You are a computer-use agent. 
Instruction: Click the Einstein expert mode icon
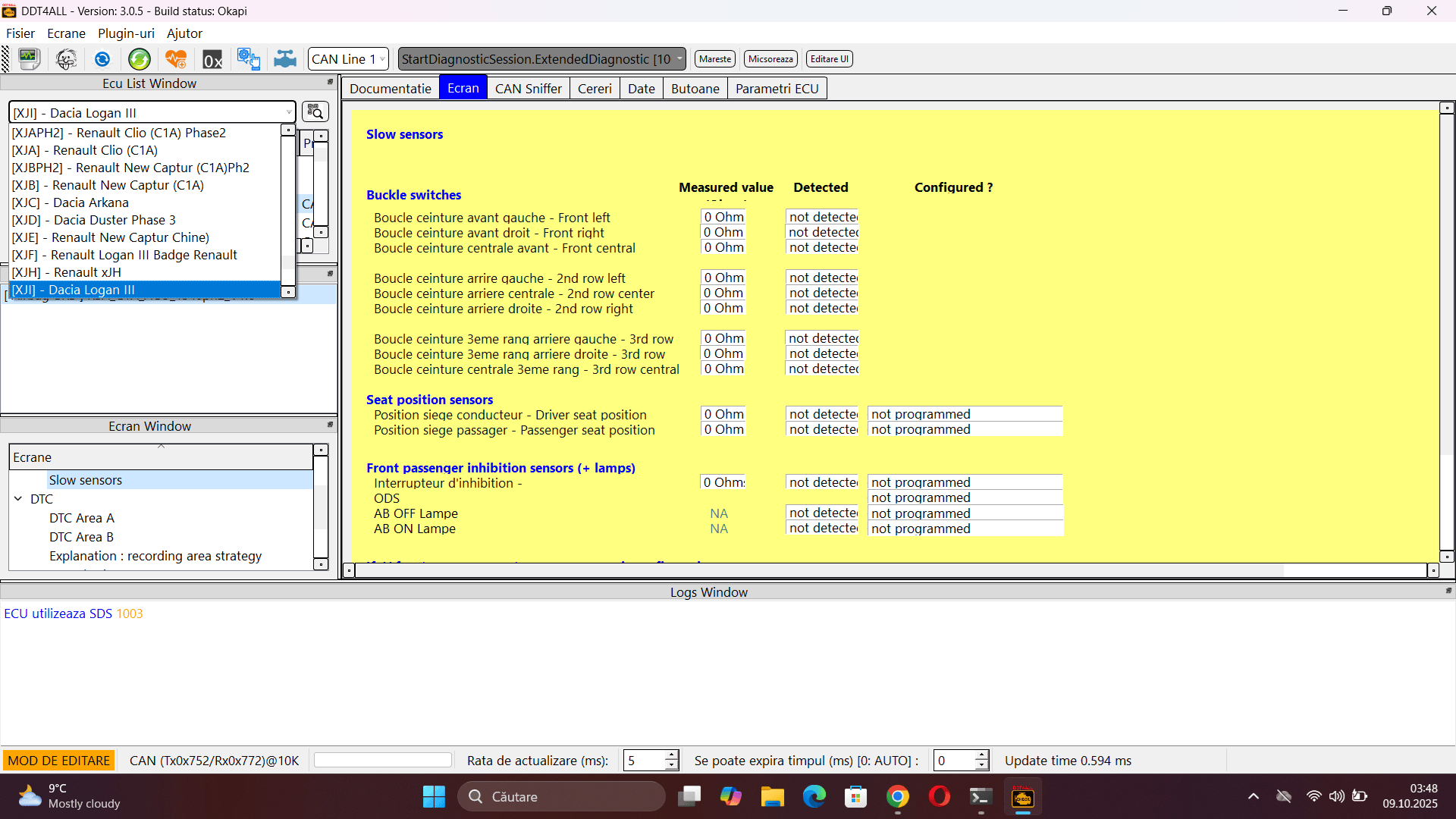(66, 59)
